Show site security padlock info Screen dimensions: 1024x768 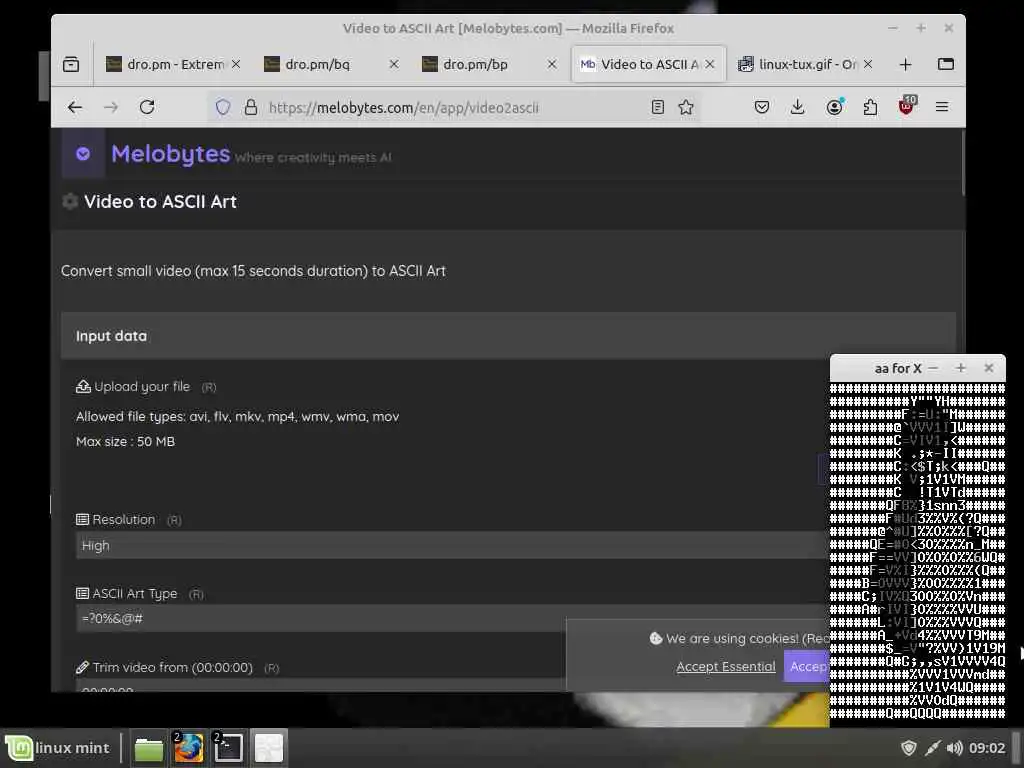coord(251,107)
